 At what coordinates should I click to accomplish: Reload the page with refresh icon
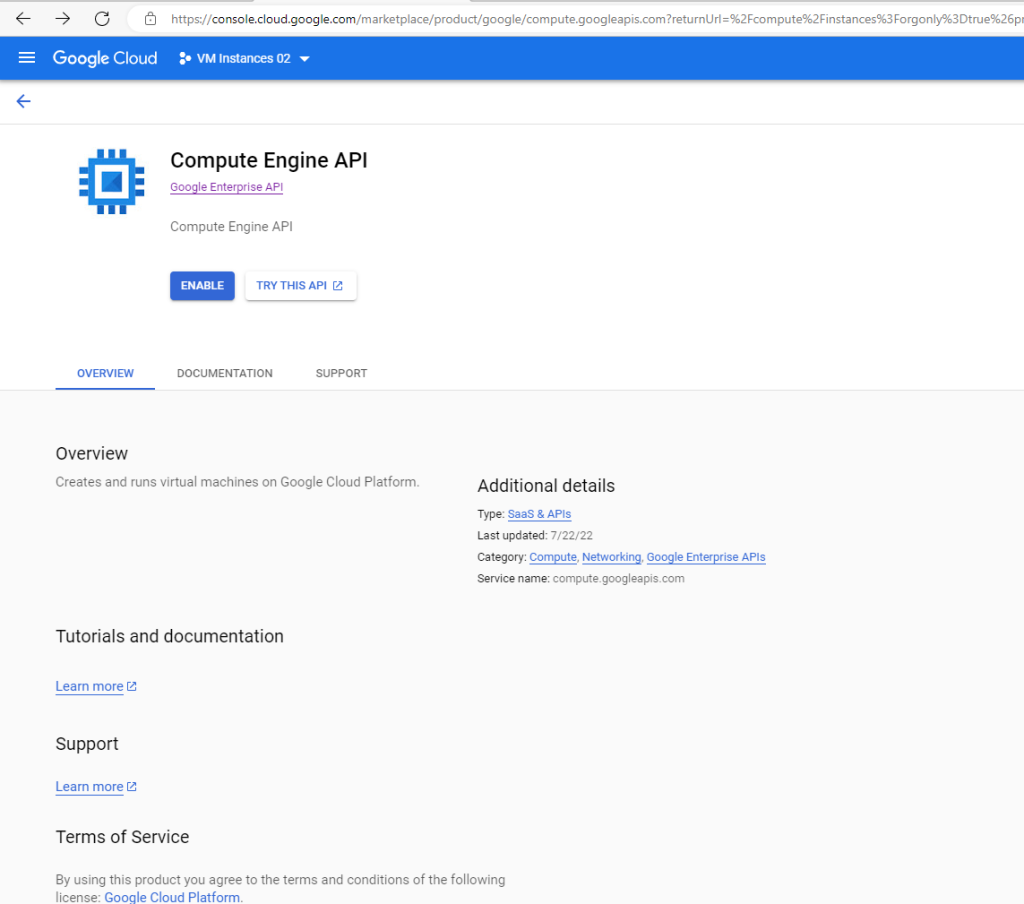(102, 19)
